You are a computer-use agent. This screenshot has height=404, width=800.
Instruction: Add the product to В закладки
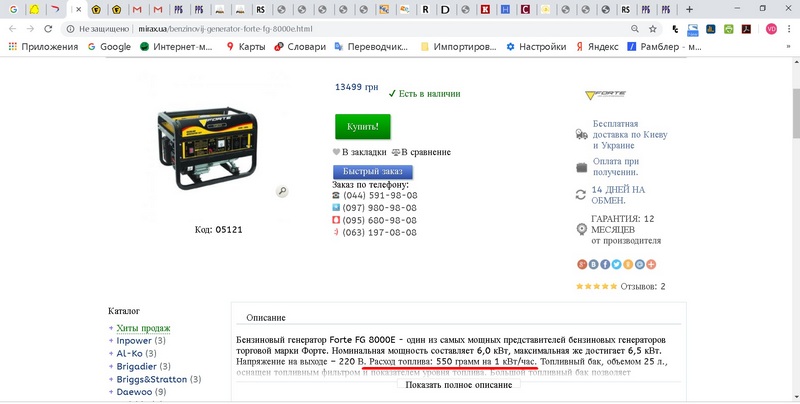(360, 152)
